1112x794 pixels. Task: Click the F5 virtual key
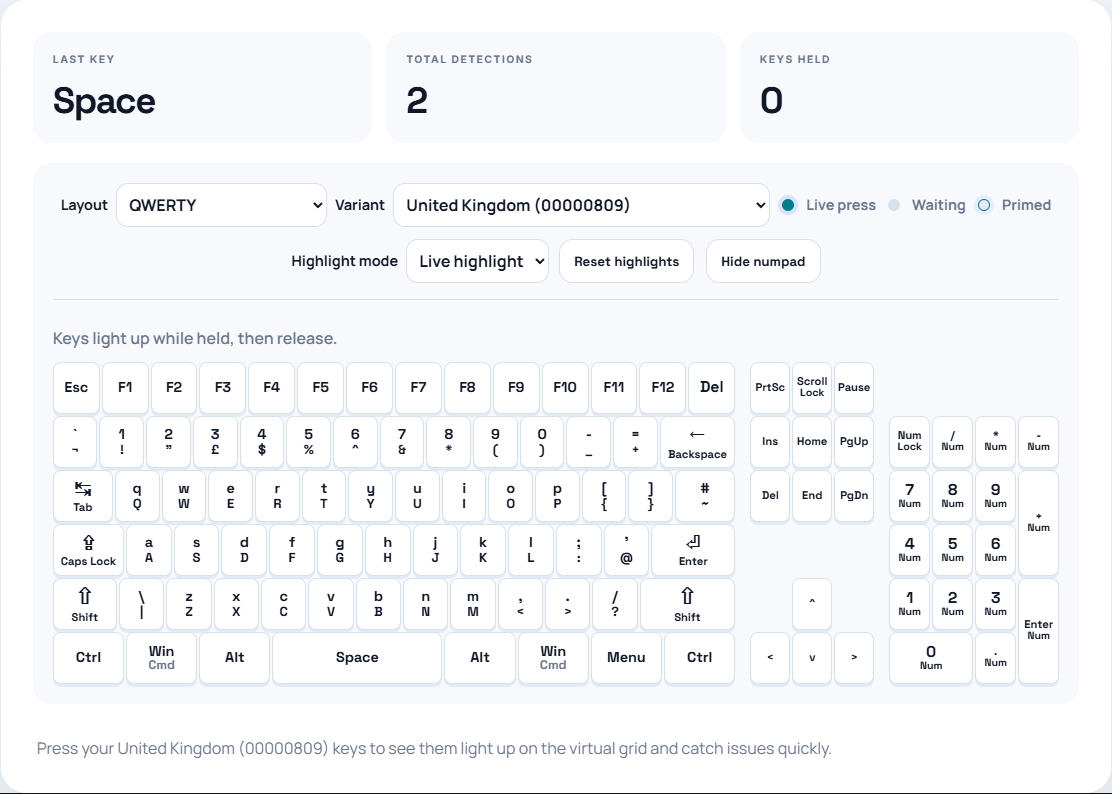tap(321, 388)
